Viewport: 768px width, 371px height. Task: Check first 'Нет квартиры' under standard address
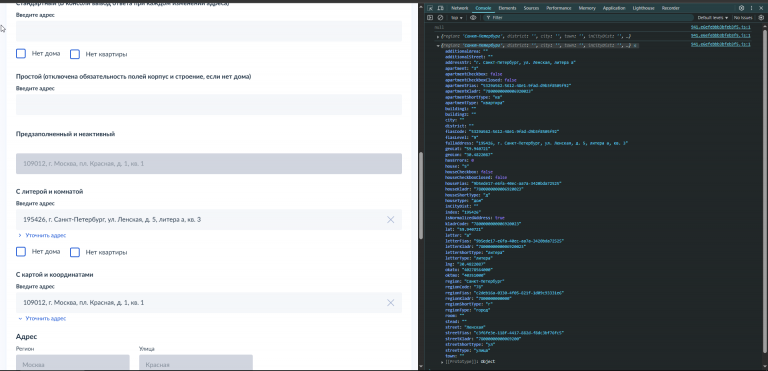click(74, 54)
